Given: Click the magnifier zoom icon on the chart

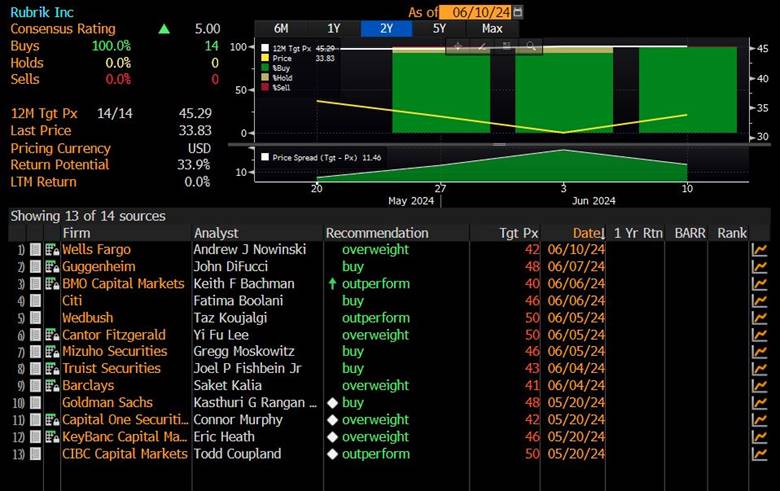Looking at the screenshot, I should (531, 46).
